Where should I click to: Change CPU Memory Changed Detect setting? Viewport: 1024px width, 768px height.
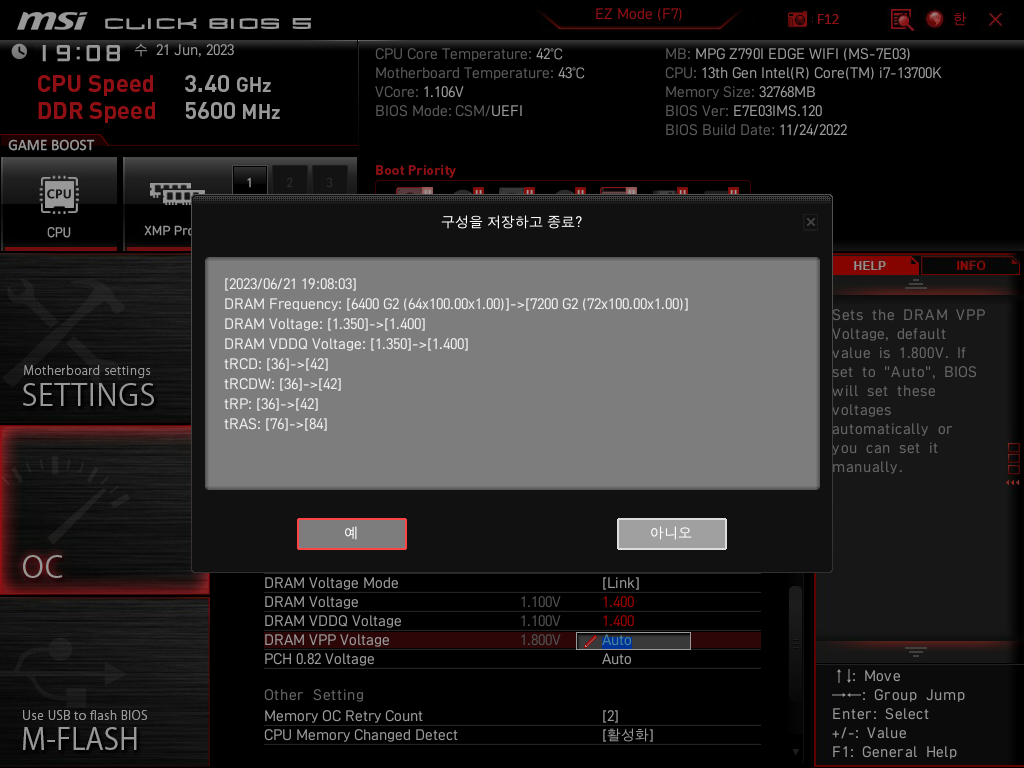tap(627, 735)
